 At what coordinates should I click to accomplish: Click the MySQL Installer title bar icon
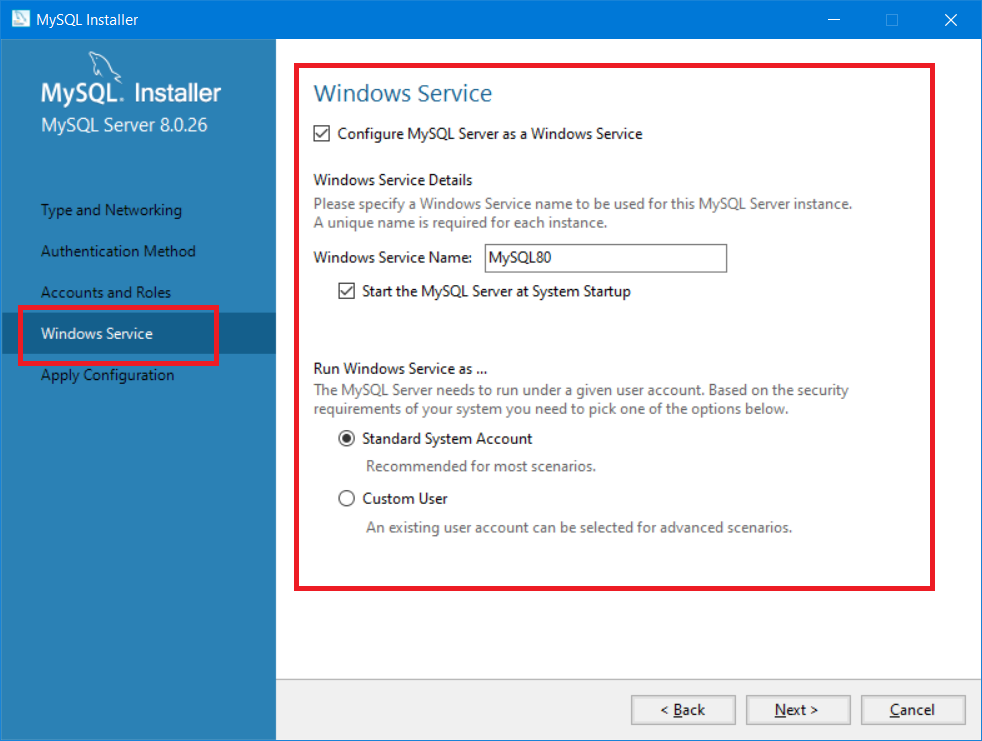21,19
